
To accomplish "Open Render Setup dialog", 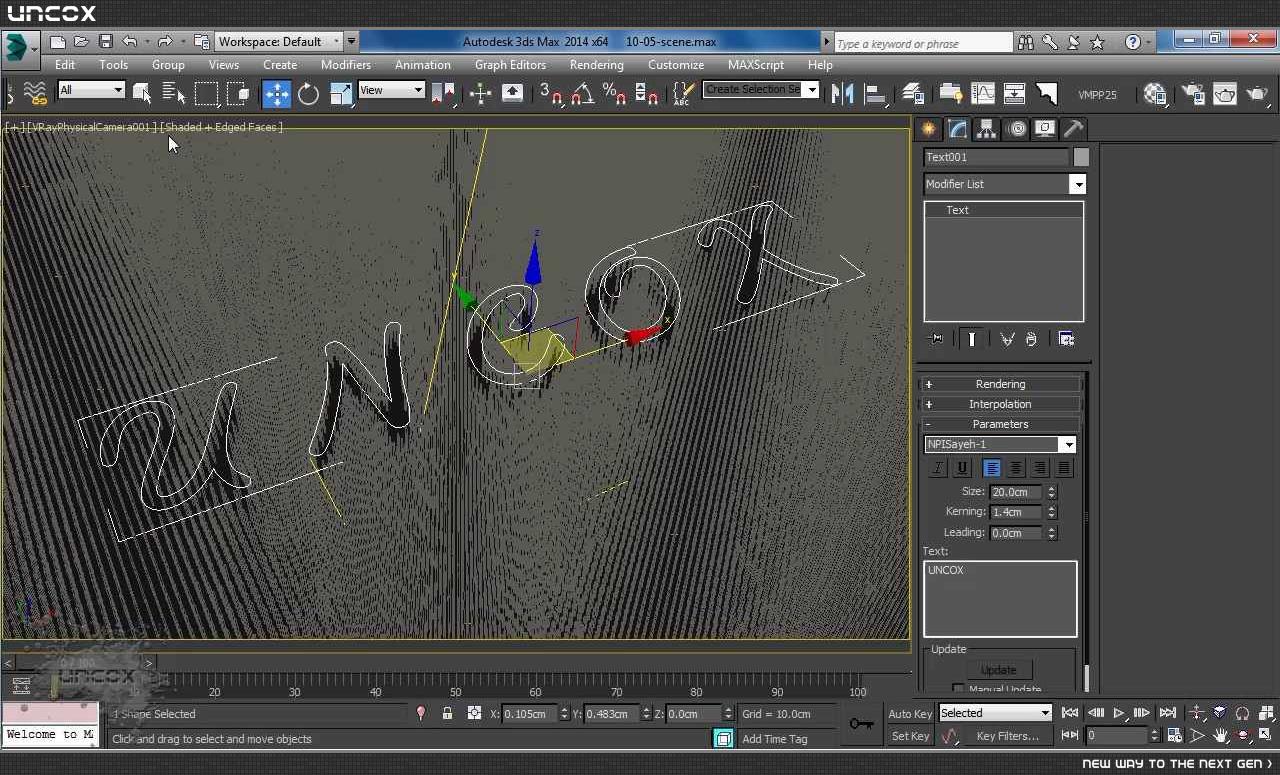I will (x=1193, y=94).
